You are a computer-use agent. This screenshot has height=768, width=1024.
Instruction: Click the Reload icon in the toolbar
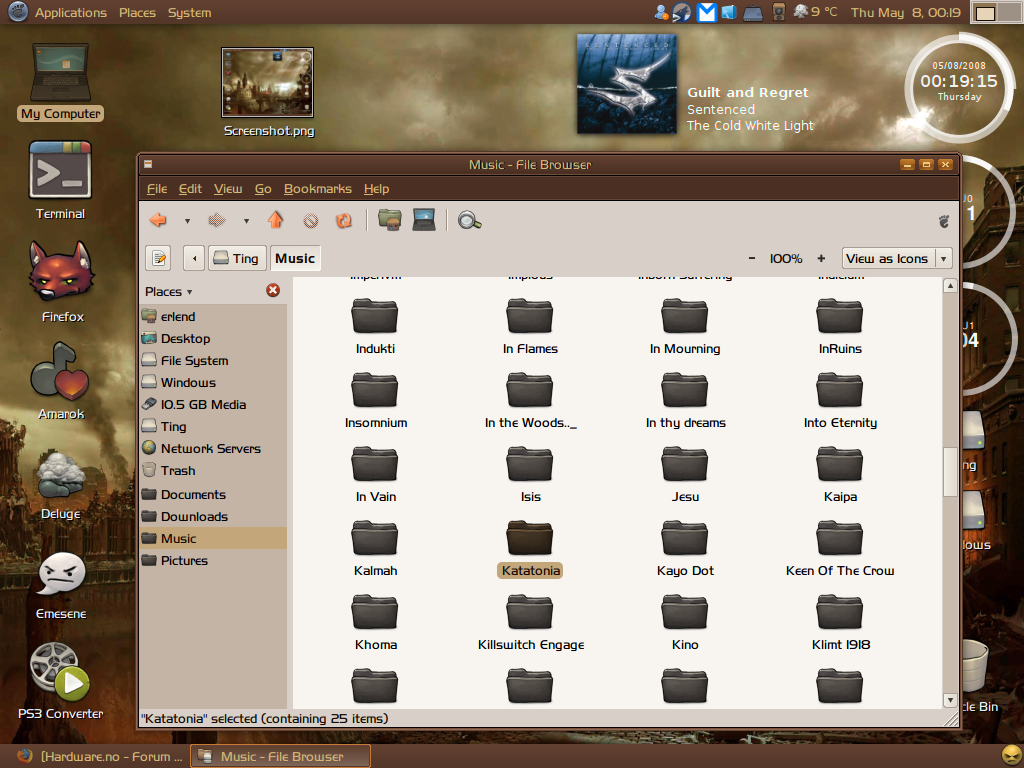(x=343, y=220)
